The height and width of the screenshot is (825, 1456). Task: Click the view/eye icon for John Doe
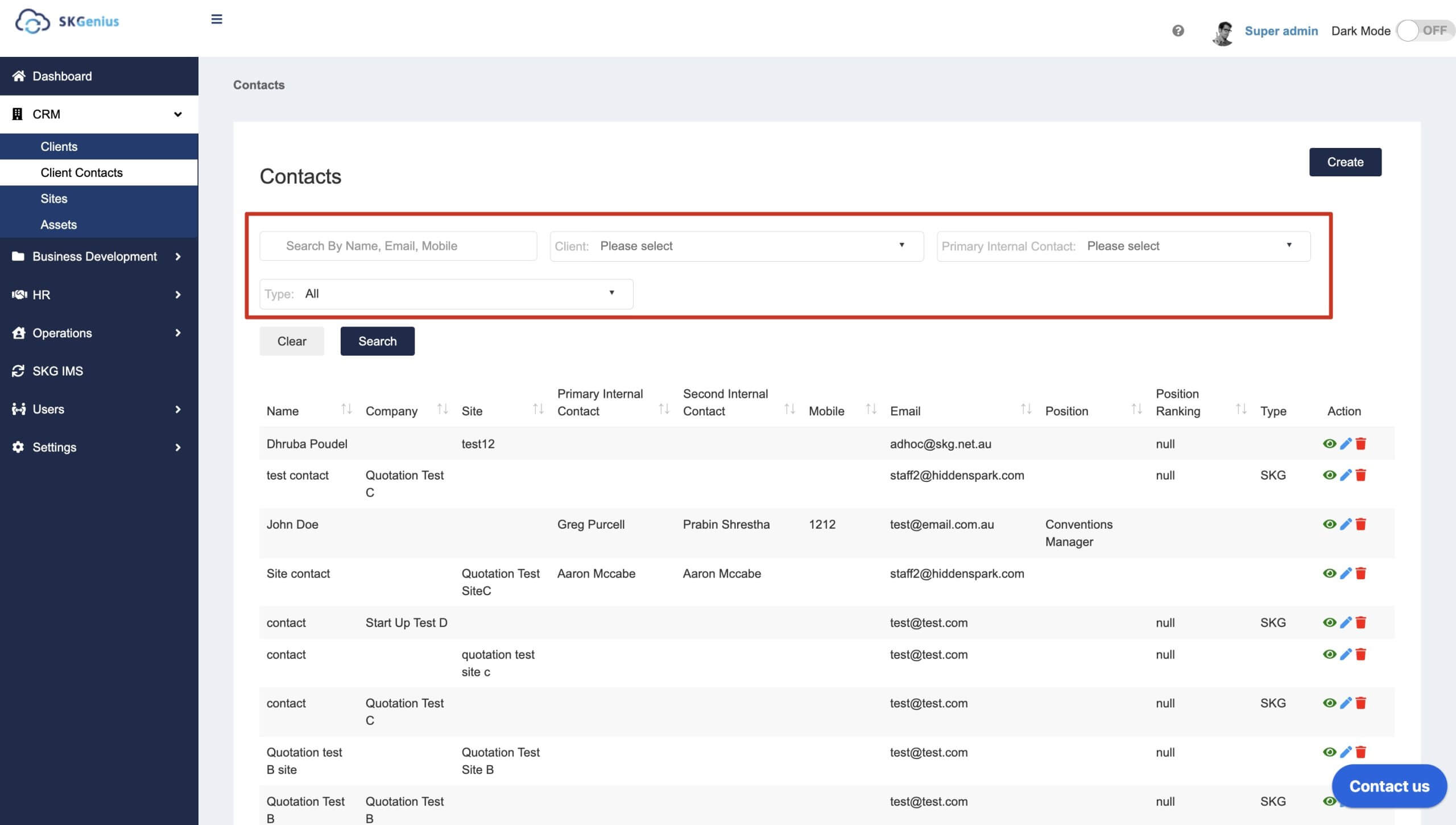click(x=1329, y=524)
